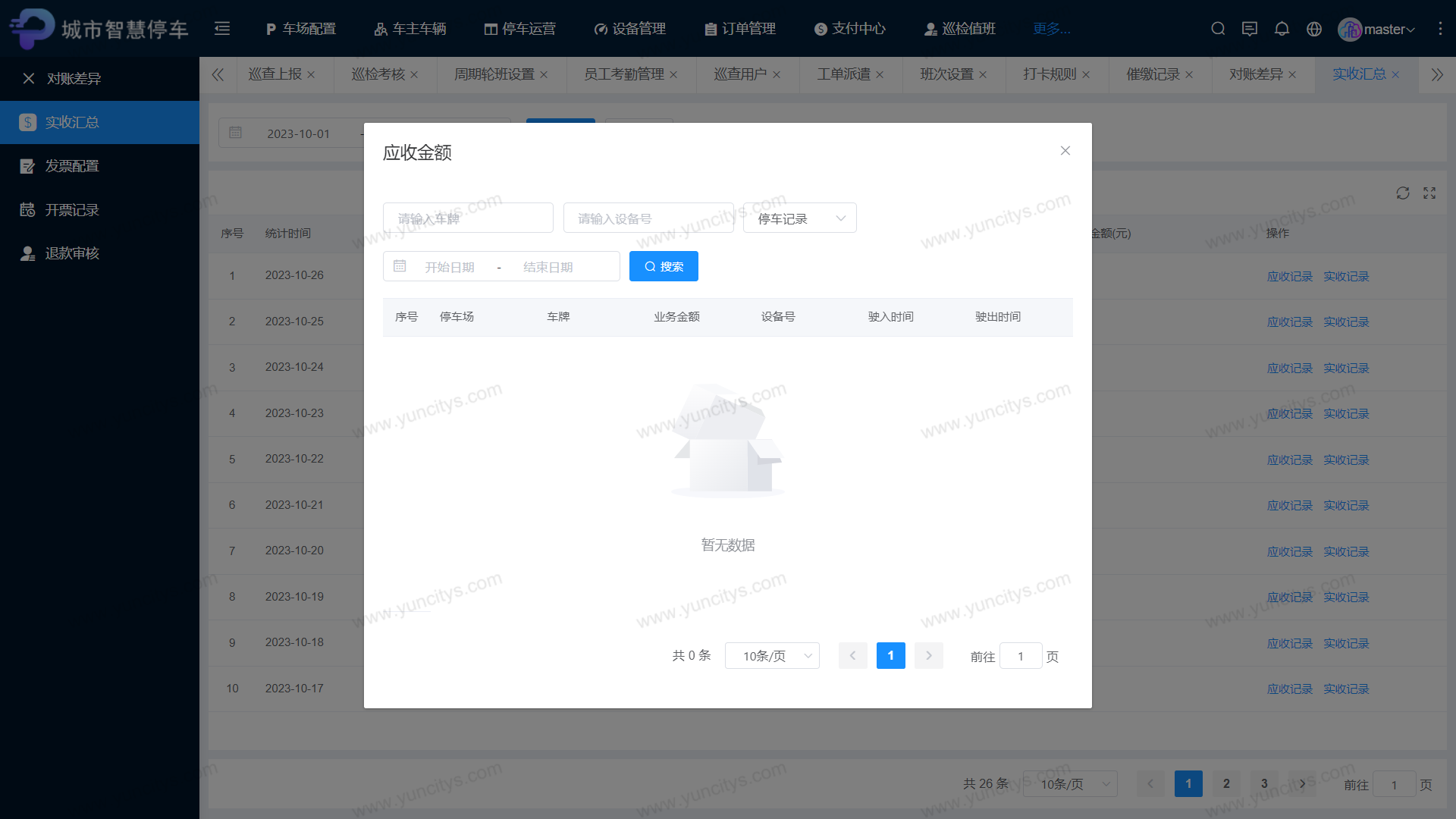1456x819 pixels.
Task: Click the fullscreen expand icon
Action: point(1429,193)
